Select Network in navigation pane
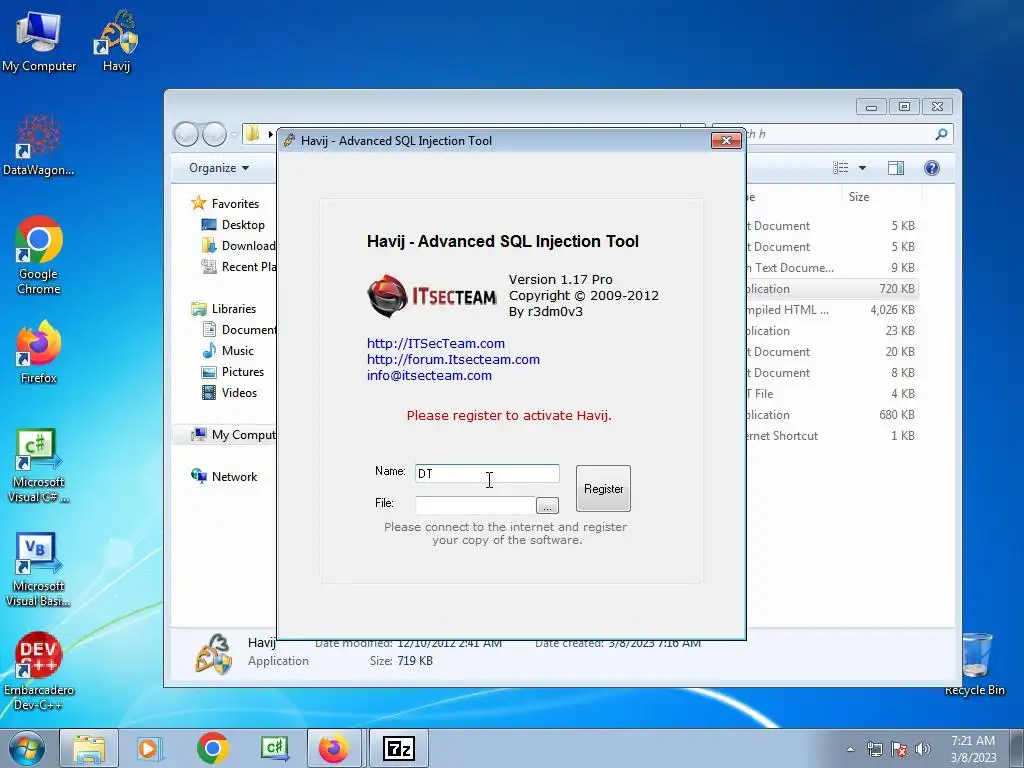This screenshot has width=1024, height=768. (224, 477)
